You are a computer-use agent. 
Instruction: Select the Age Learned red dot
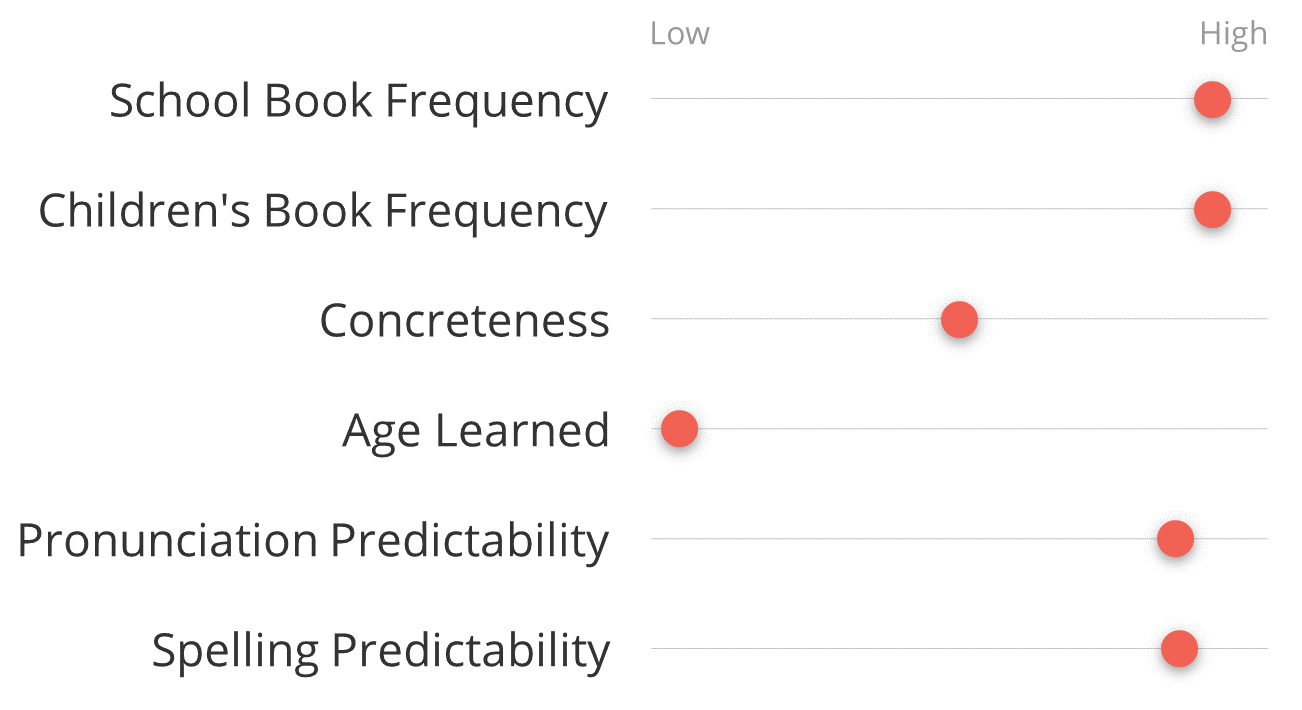(x=679, y=429)
